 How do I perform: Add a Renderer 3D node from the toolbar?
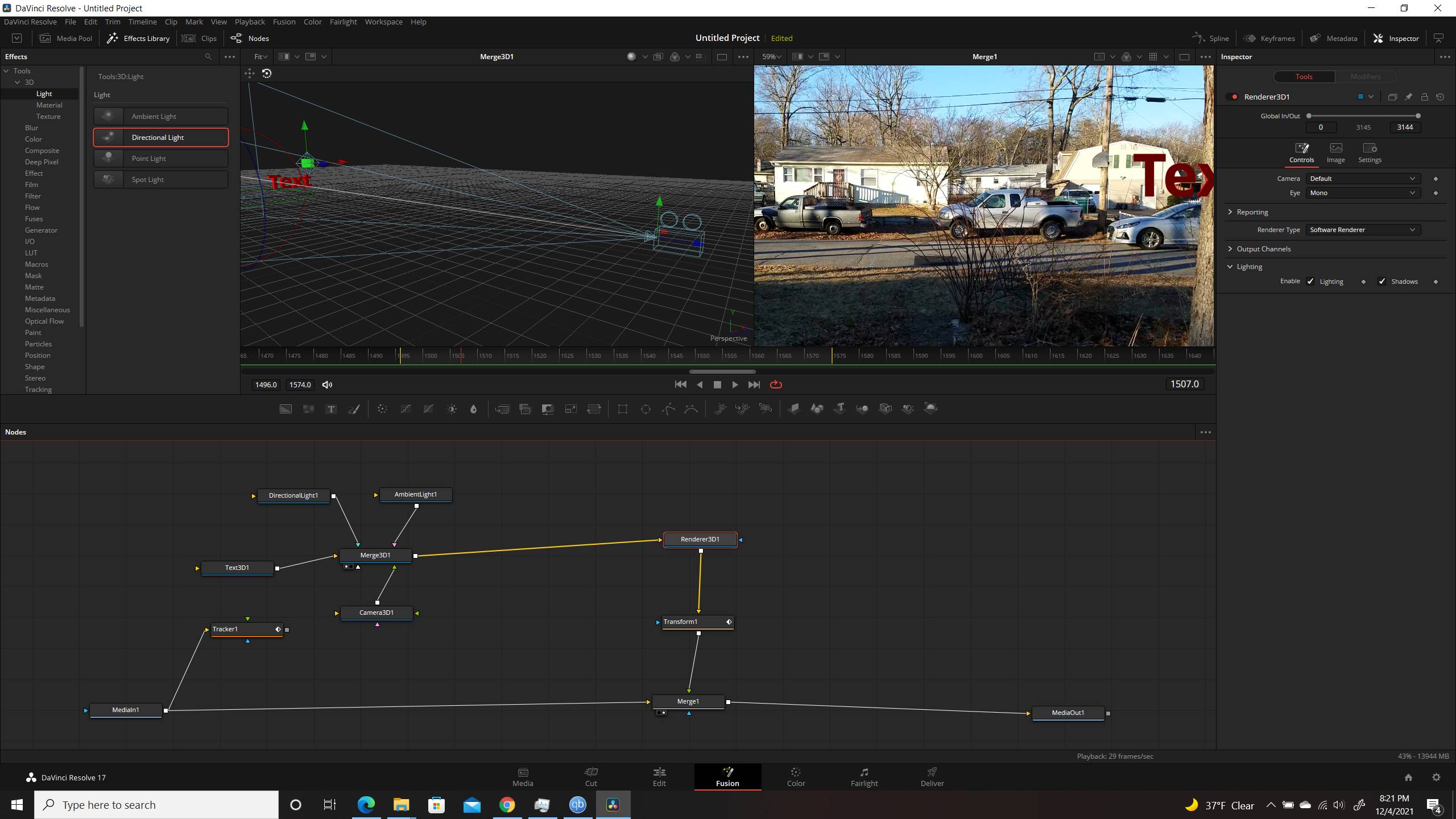point(931,409)
